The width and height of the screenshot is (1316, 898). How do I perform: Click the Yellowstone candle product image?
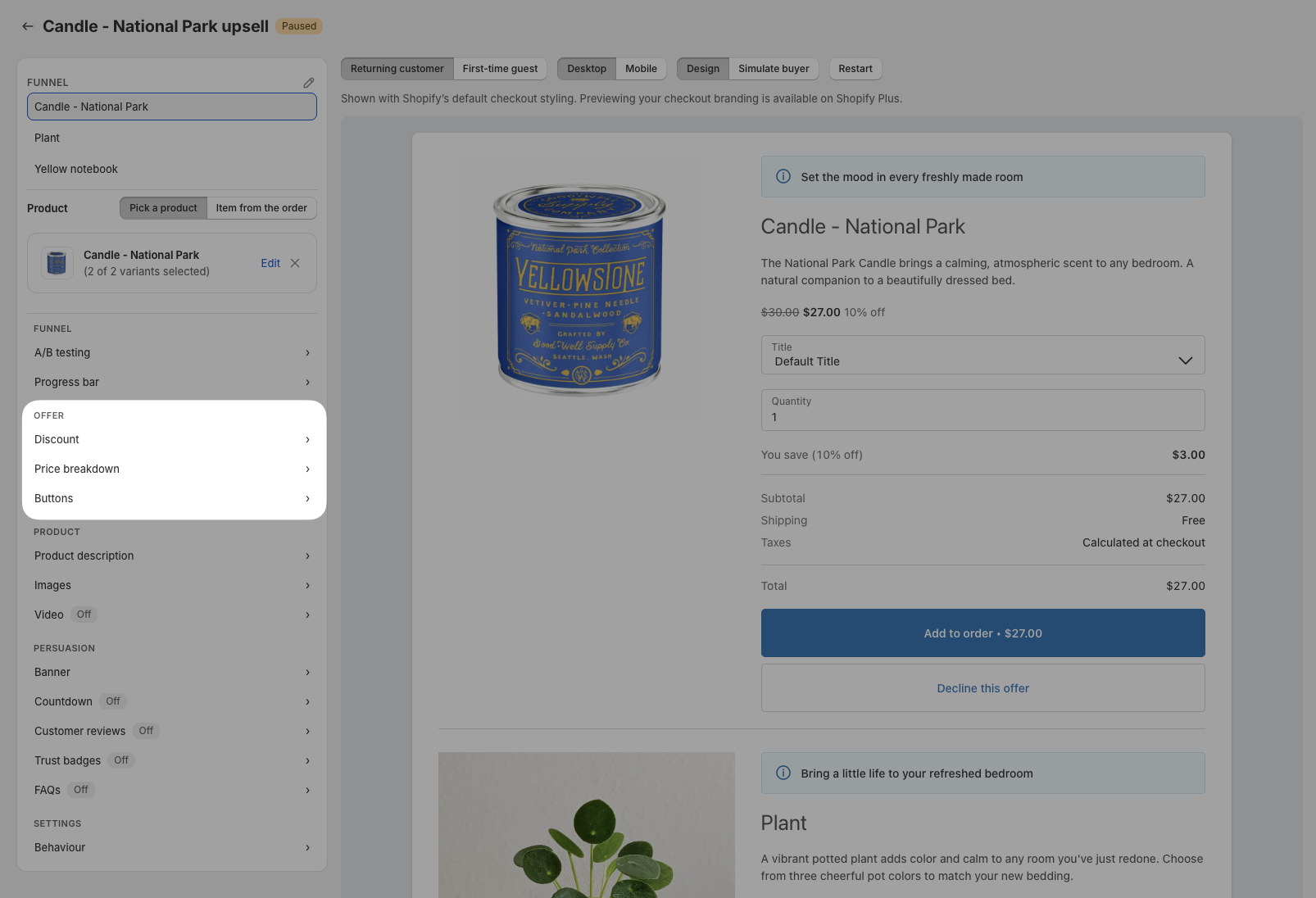point(579,290)
